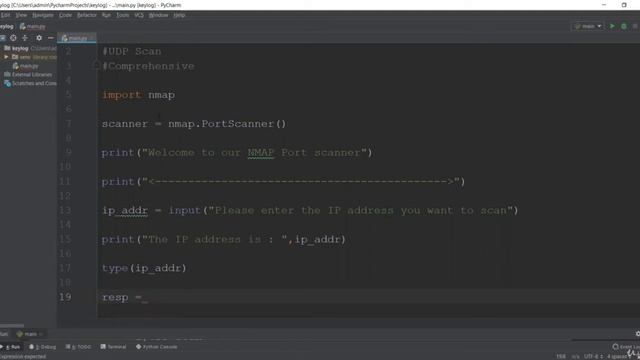
Task: Switch to the main.py editor tab
Action: [x=77, y=38]
